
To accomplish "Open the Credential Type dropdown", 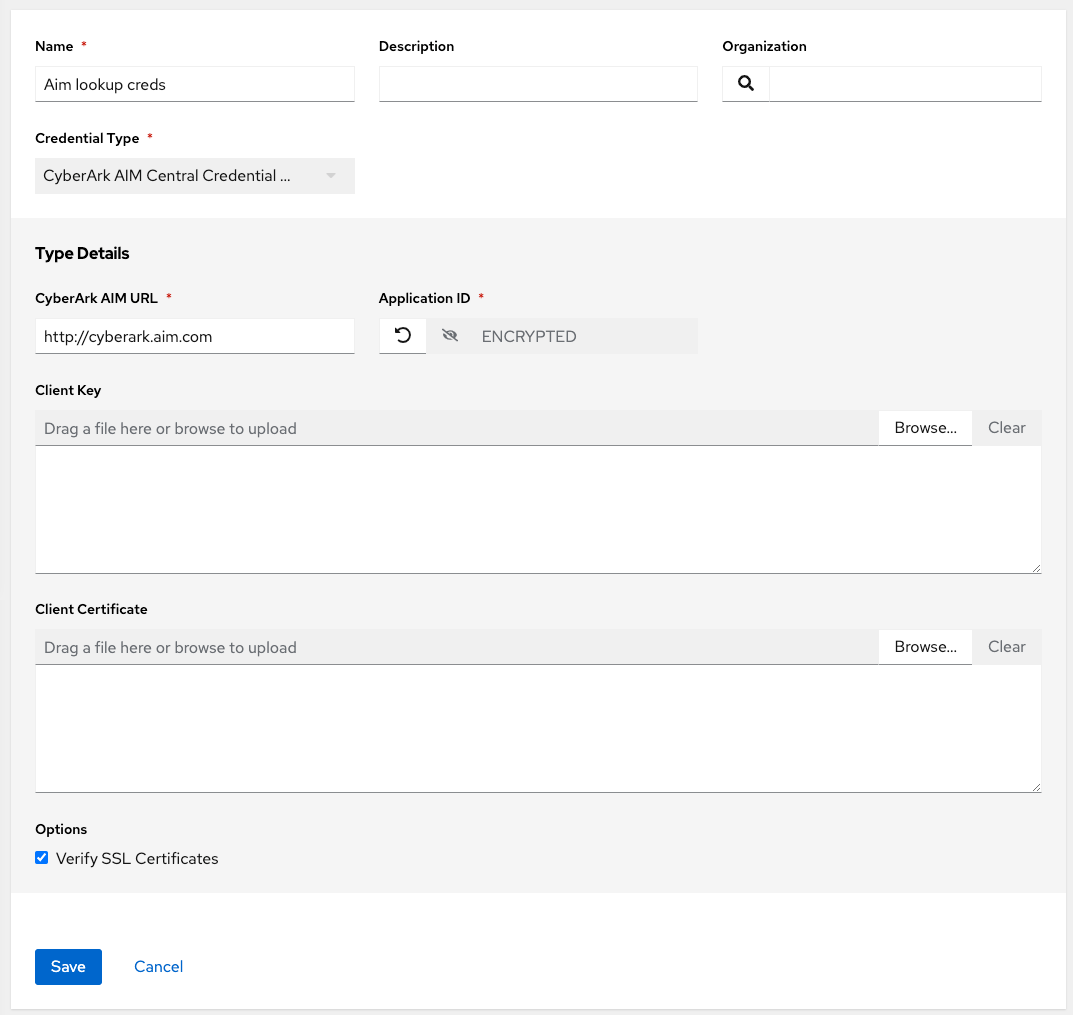I will pos(194,176).
